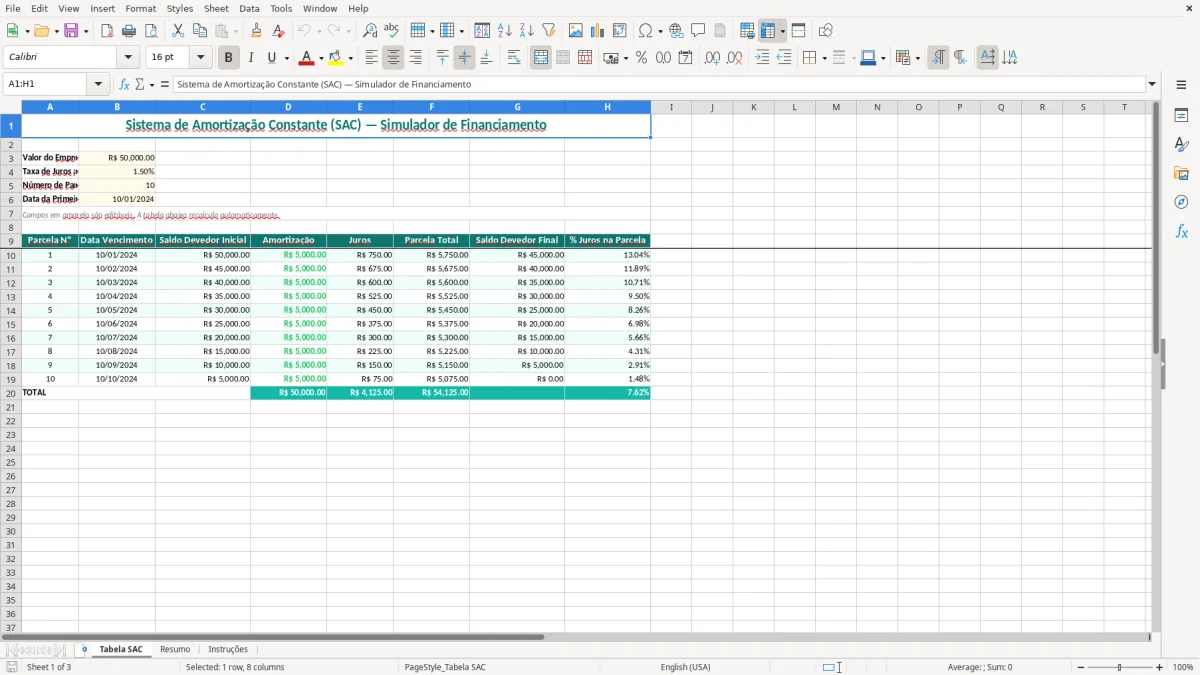This screenshot has height=675, width=1200.
Task: Click the Sort Ascending icon
Action: coord(505,31)
